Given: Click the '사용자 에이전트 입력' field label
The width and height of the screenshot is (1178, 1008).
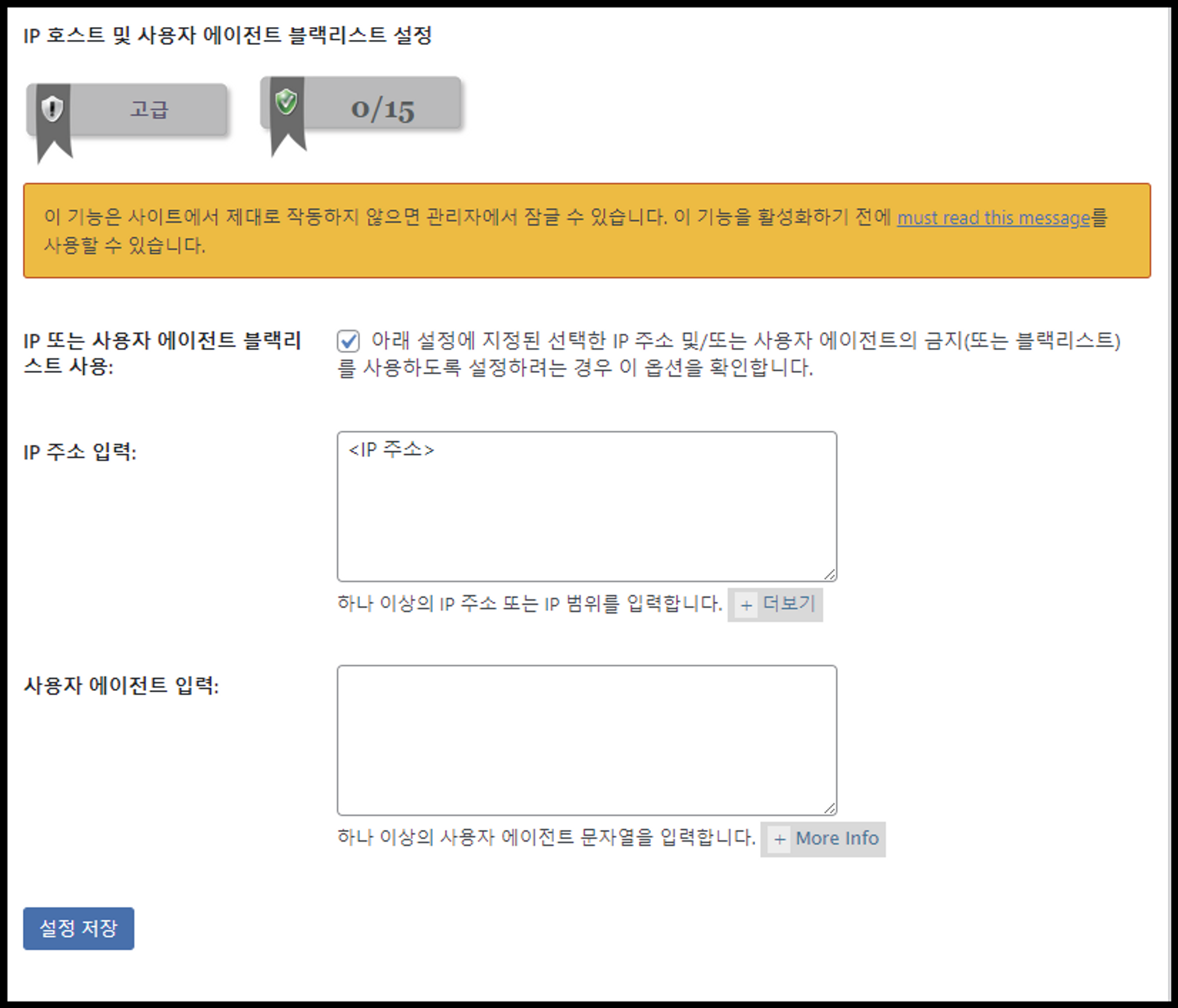Looking at the screenshot, I should [121, 685].
